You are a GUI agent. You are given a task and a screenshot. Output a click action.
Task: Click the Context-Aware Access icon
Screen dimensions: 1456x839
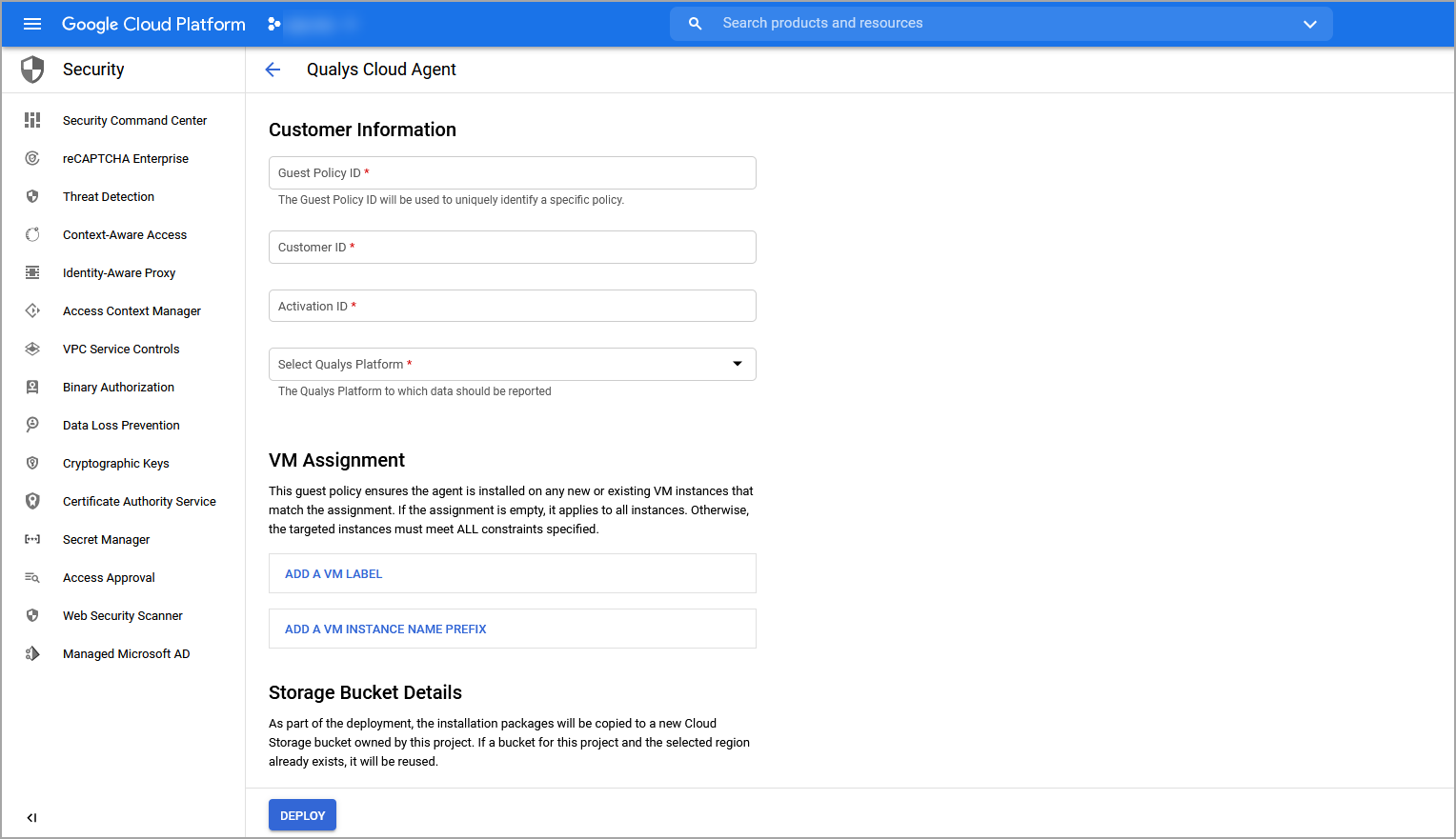[32, 234]
